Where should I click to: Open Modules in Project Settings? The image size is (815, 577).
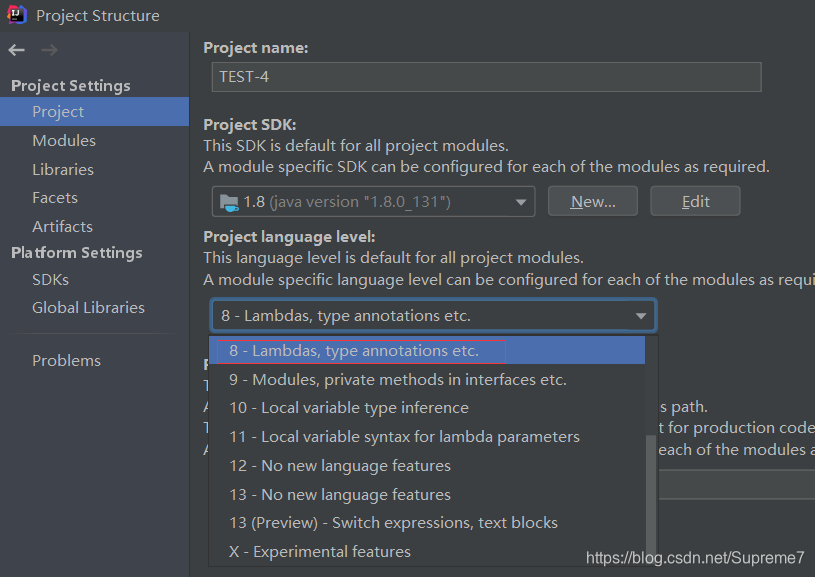(x=64, y=141)
